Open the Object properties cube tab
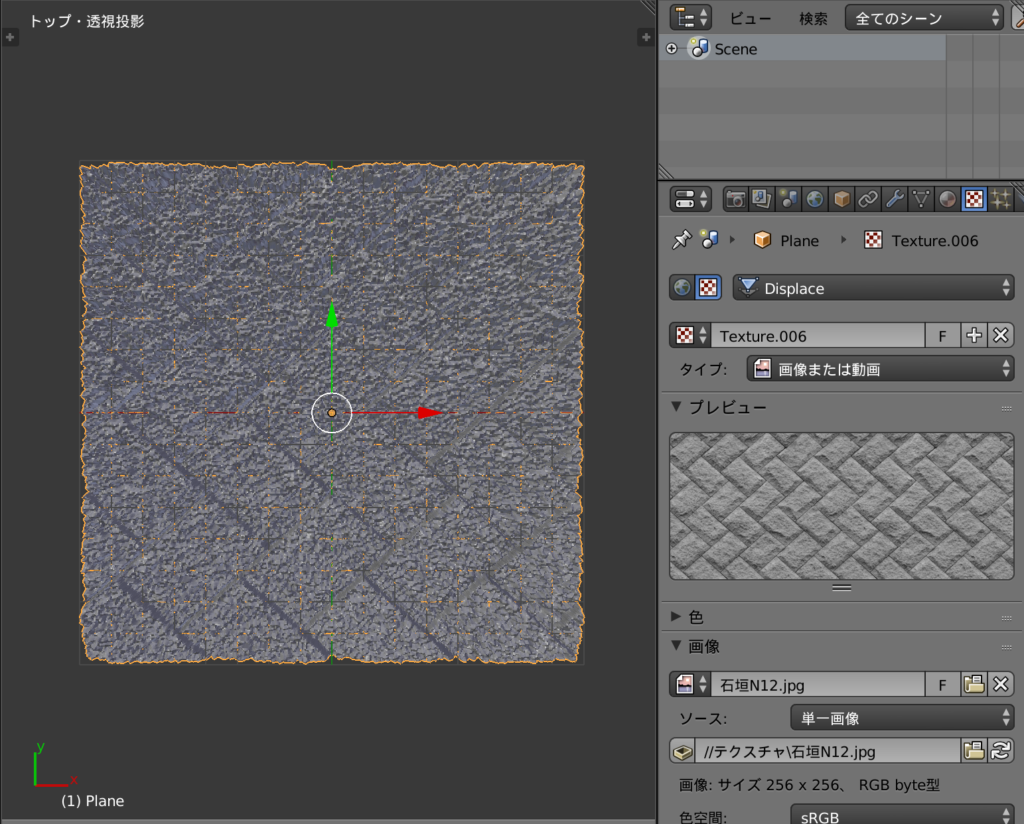 point(842,199)
